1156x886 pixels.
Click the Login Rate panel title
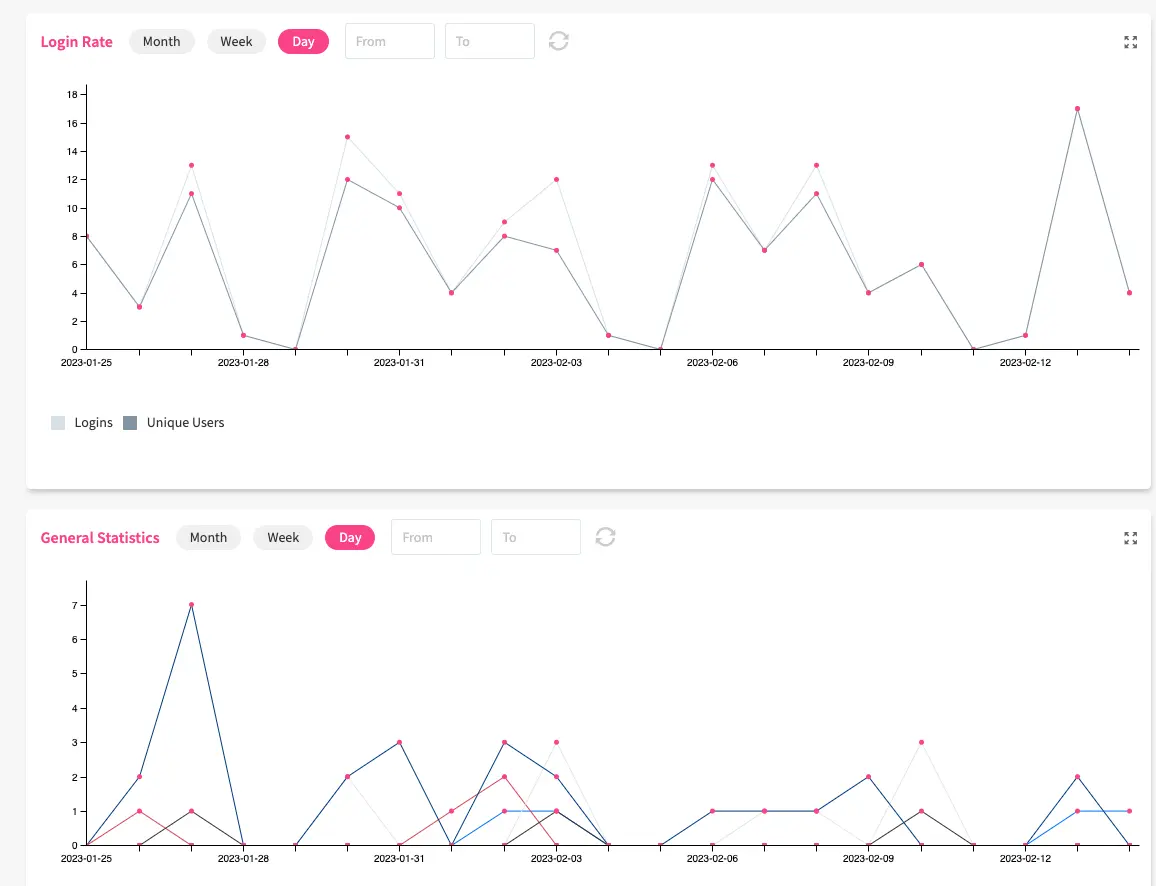tap(77, 41)
